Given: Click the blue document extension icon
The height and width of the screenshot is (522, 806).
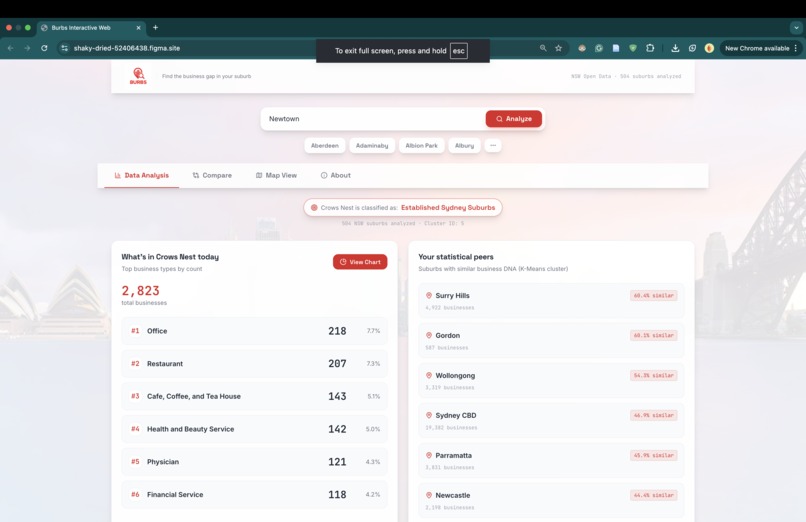Looking at the screenshot, I should pos(616,48).
